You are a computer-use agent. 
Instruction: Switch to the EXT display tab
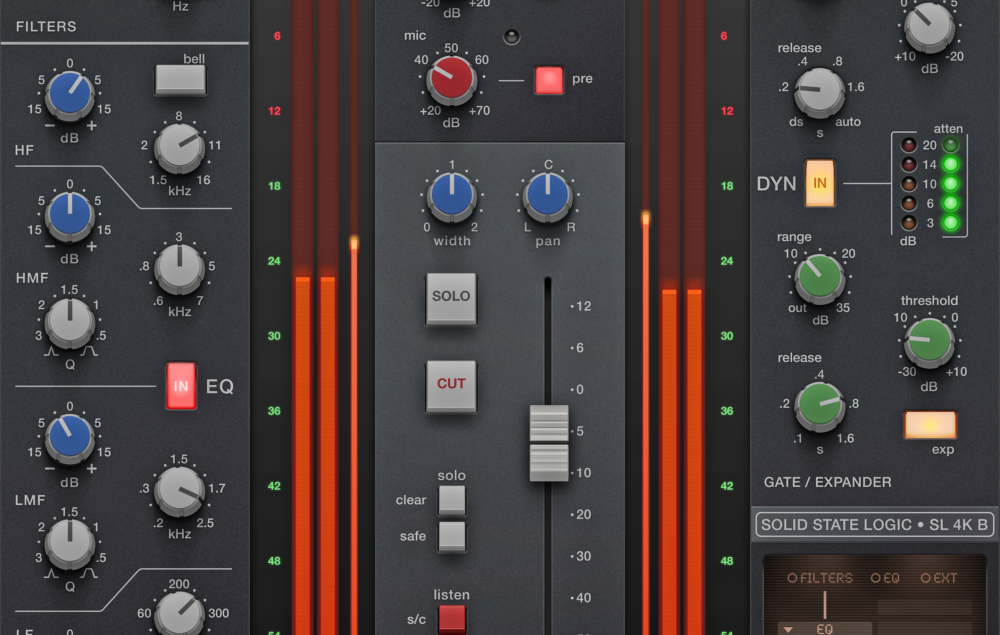[x=941, y=577]
